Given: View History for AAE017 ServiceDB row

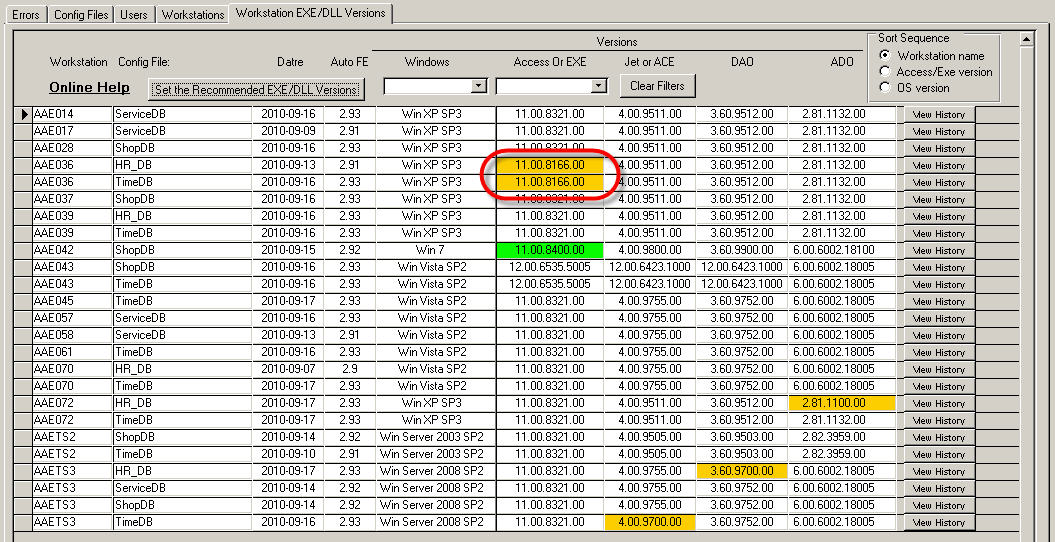Looking at the screenshot, I should tap(939, 131).
